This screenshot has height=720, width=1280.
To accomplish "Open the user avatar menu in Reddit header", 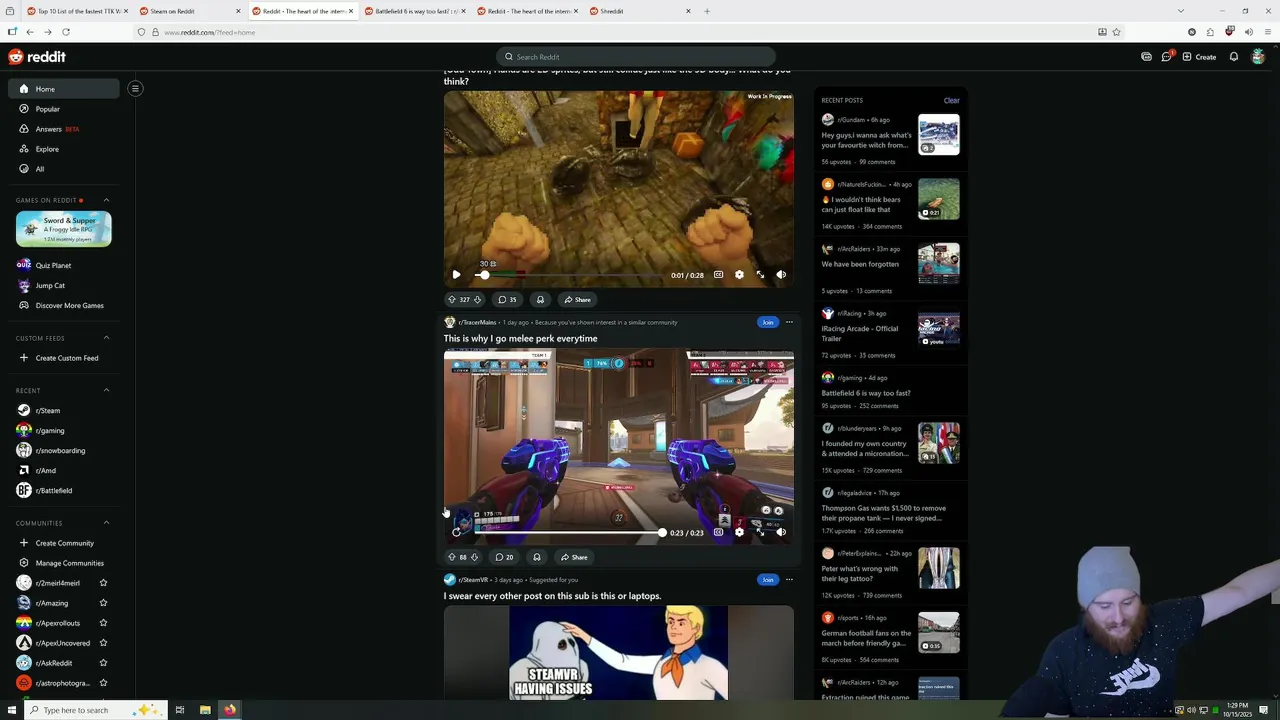I will coord(1258,57).
